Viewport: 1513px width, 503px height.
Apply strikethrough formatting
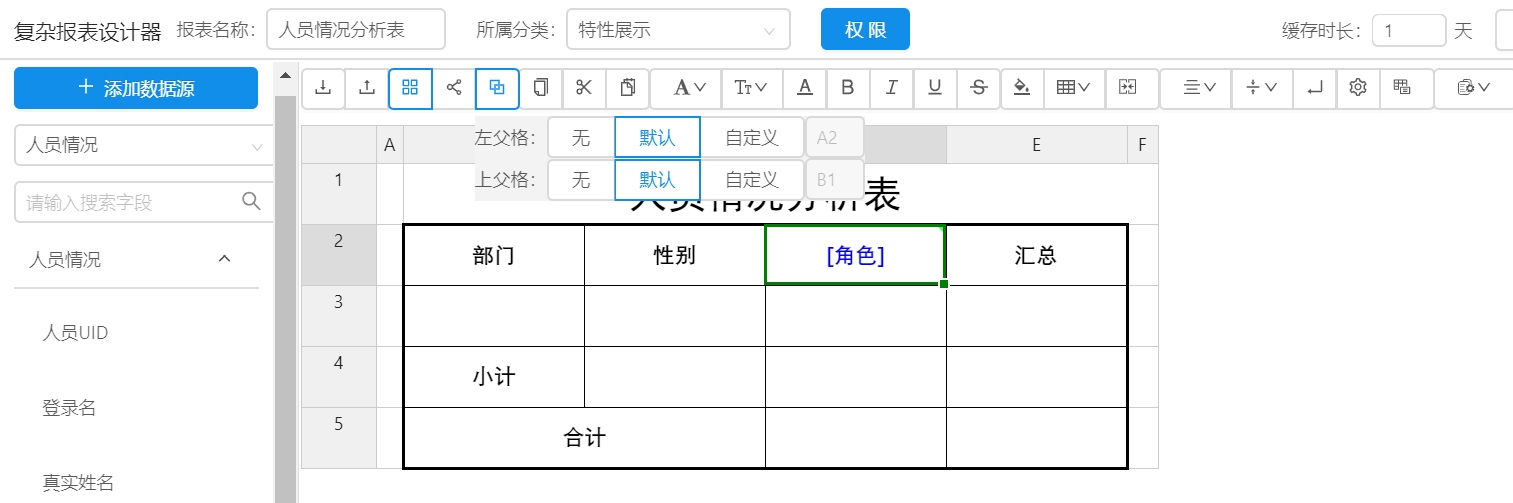click(979, 88)
